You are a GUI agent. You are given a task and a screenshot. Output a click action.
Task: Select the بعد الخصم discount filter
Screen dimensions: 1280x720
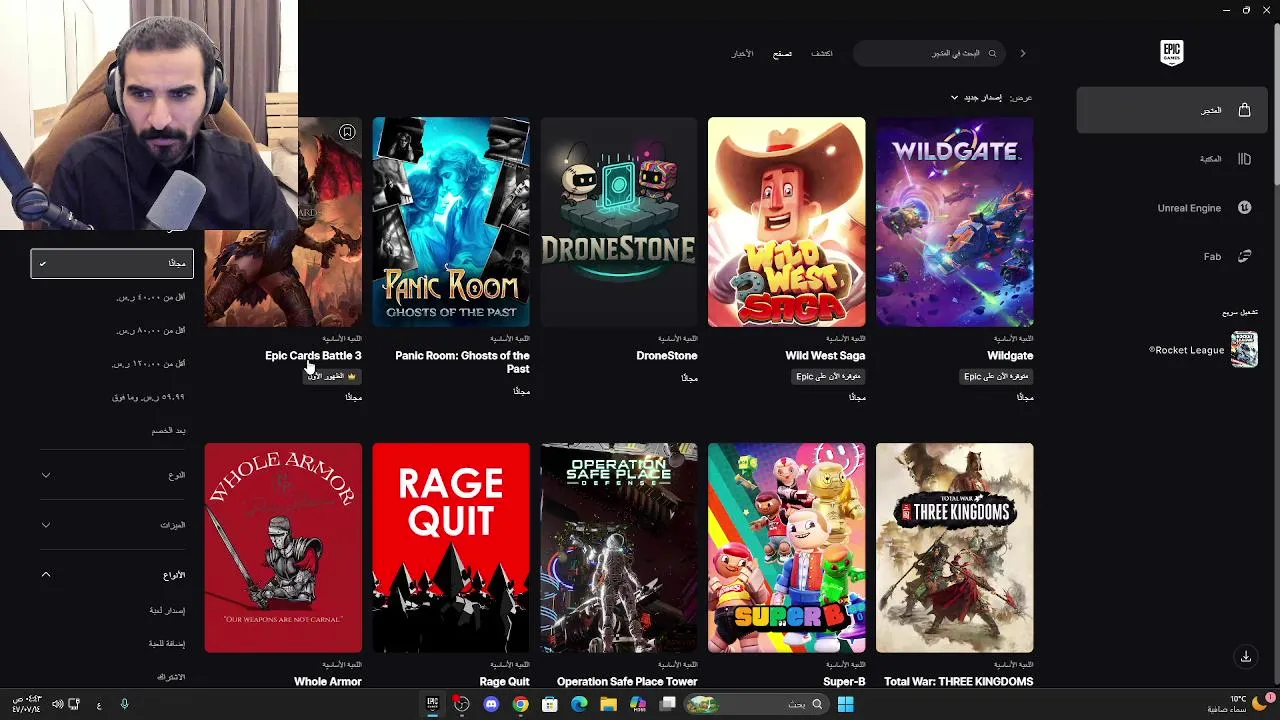pyautogui.click(x=168, y=430)
